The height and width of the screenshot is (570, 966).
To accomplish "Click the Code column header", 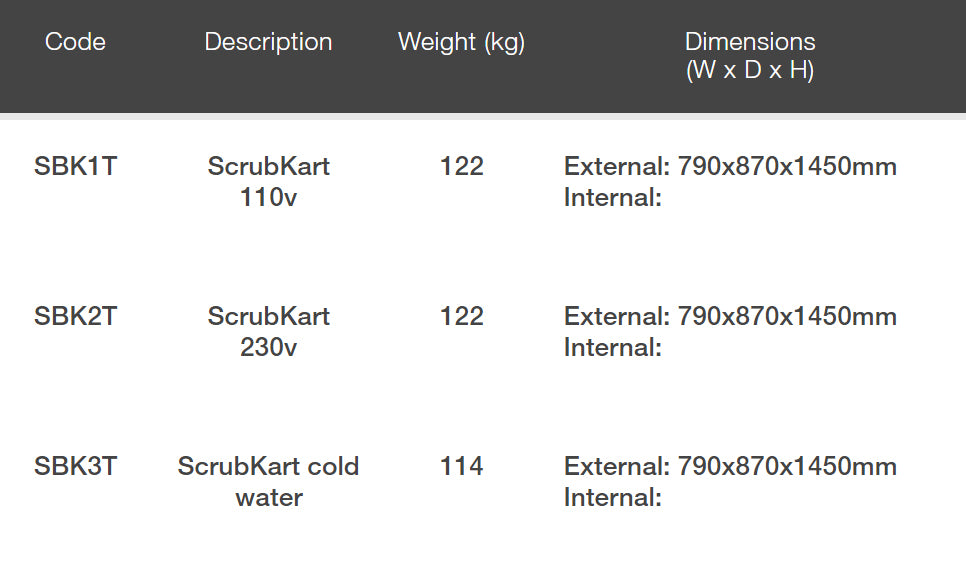I will coord(75,42).
